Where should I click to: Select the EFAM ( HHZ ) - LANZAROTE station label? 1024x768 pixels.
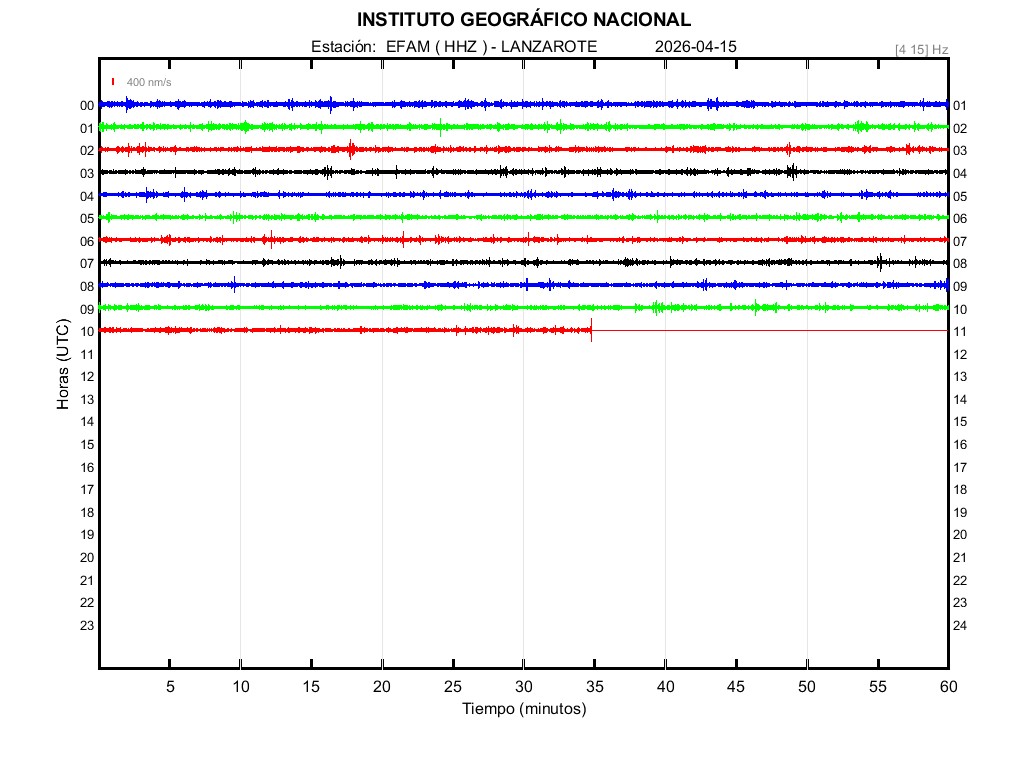491,47
